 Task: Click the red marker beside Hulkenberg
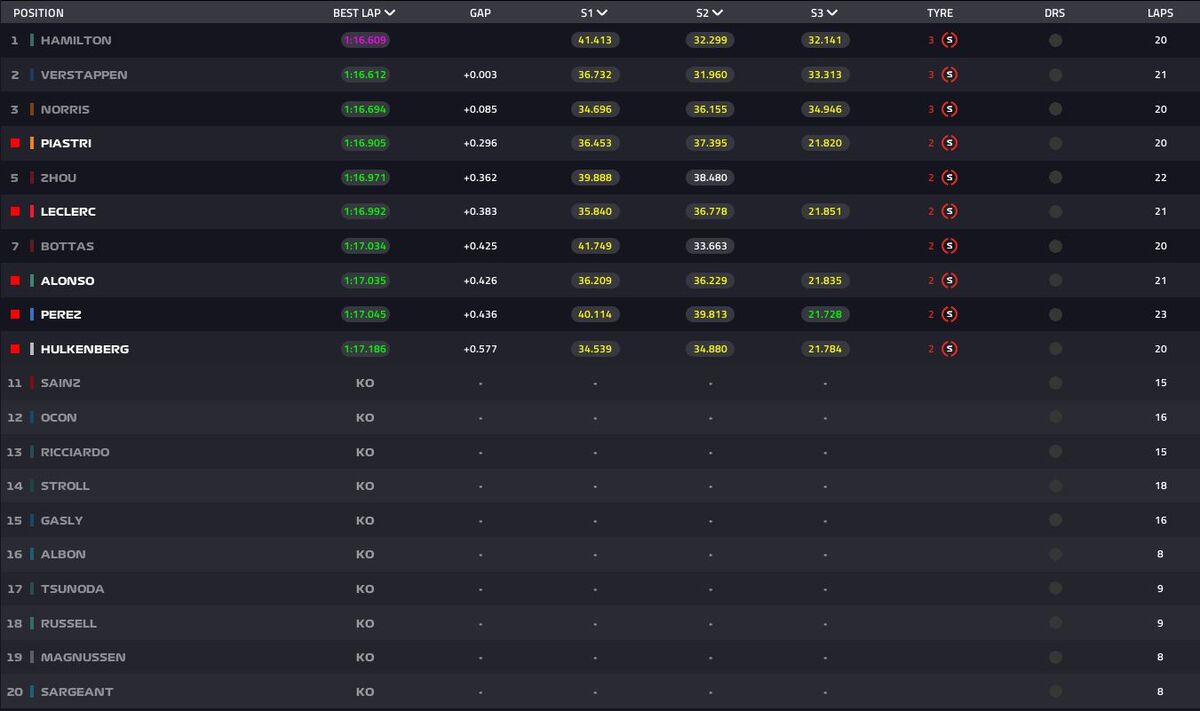click(x=15, y=348)
